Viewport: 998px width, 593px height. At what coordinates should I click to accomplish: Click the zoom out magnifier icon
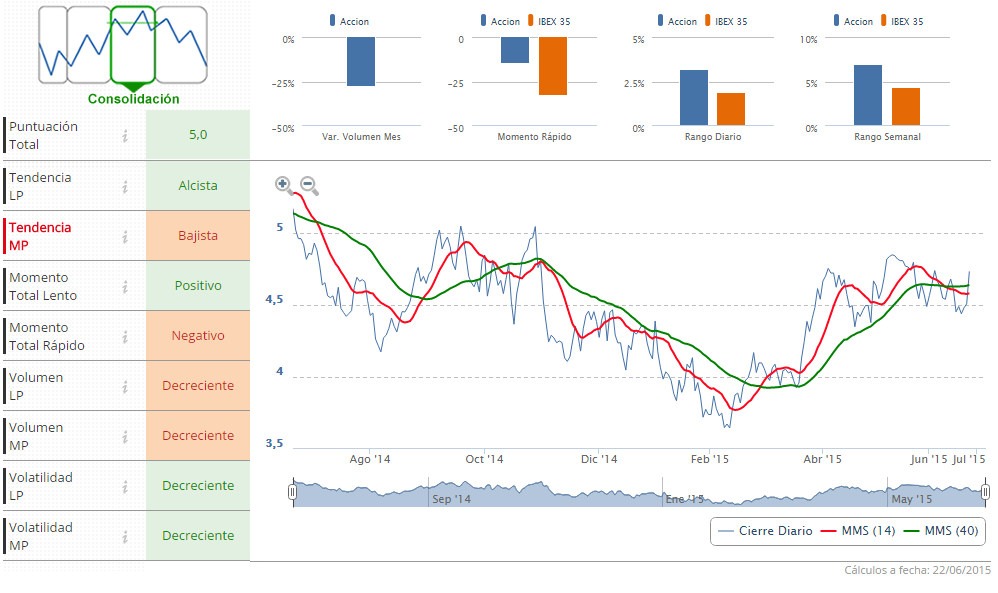point(309,185)
